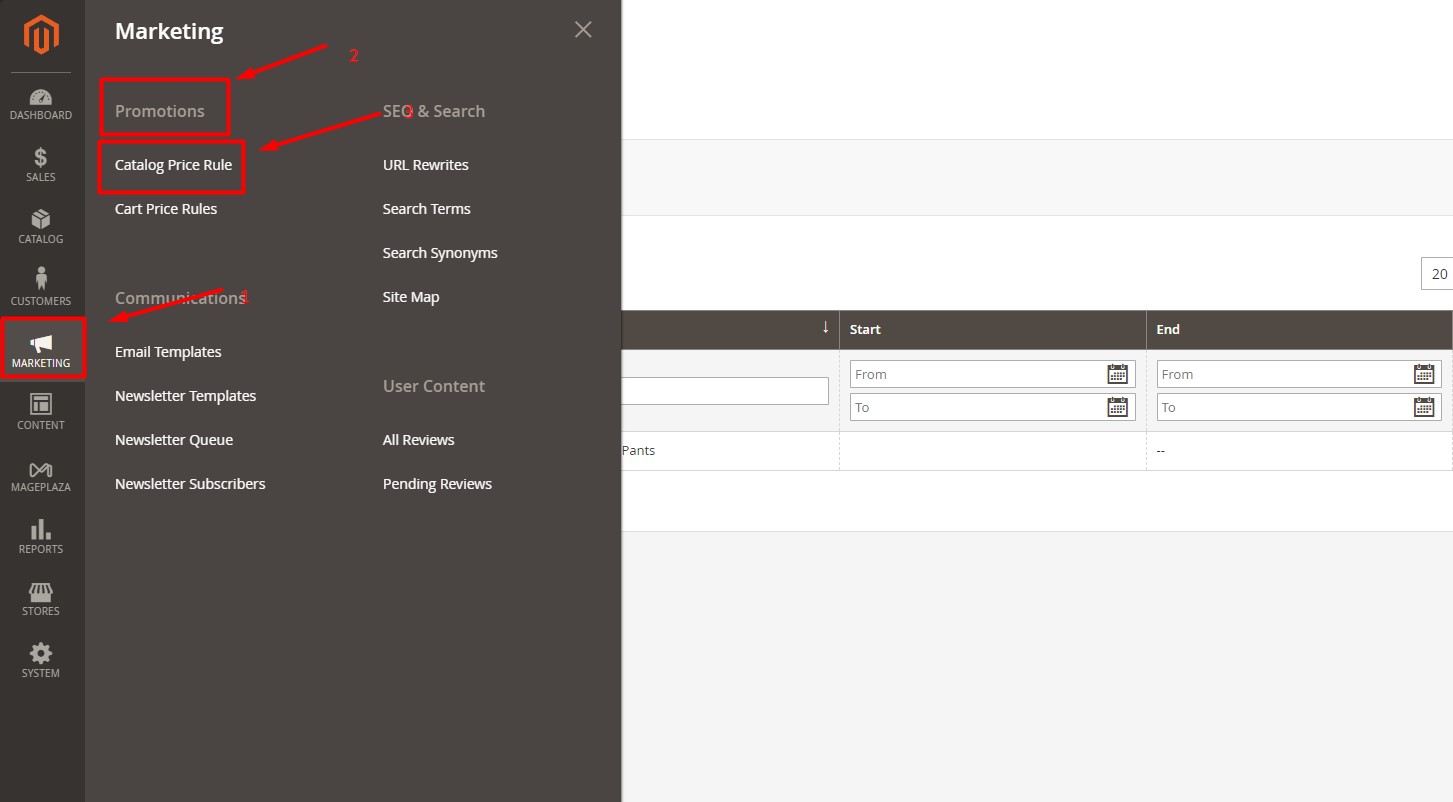Open the Newsletter Subscribers link

(190, 484)
